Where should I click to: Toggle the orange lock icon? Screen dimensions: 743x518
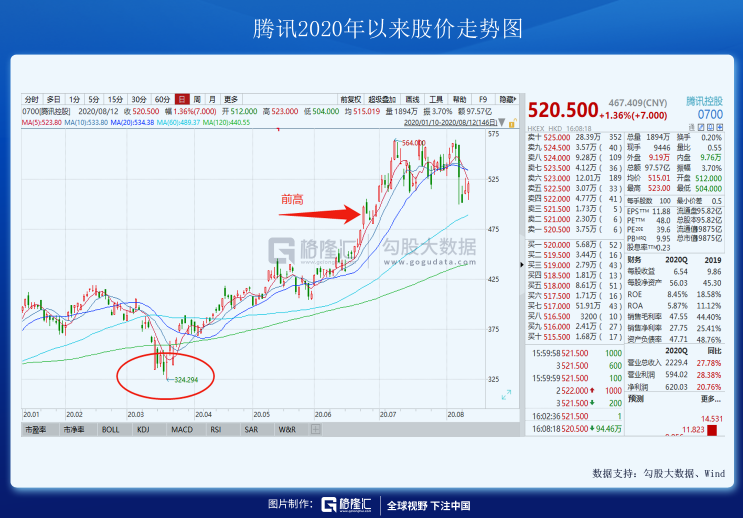[x=512, y=124]
